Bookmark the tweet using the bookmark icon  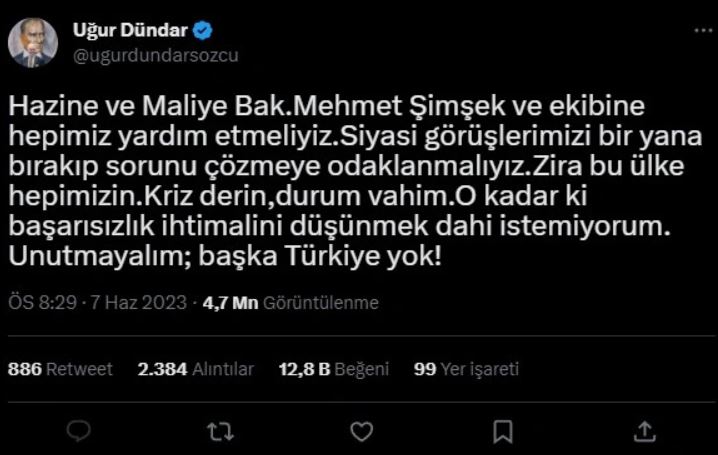(x=503, y=431)
